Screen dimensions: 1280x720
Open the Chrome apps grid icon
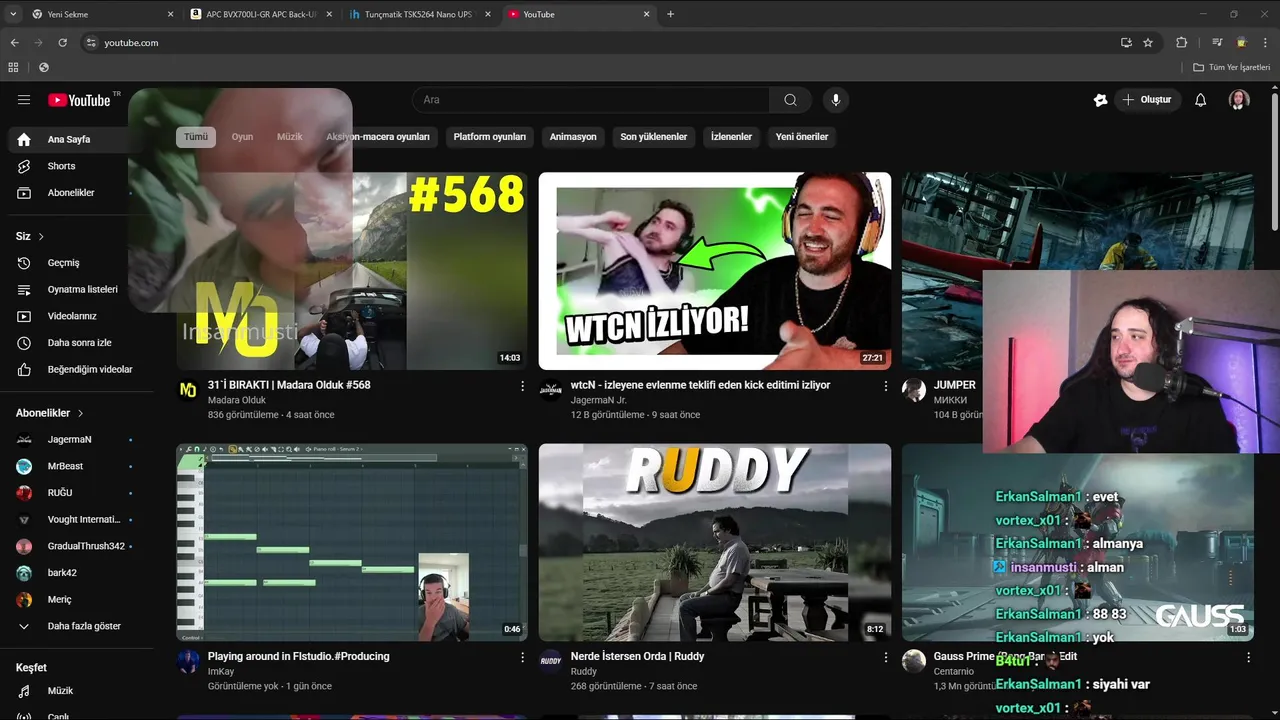coord(13,67)
